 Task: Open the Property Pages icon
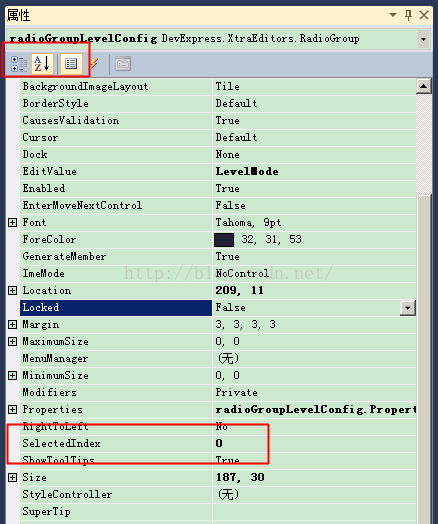tap(123, 64)
